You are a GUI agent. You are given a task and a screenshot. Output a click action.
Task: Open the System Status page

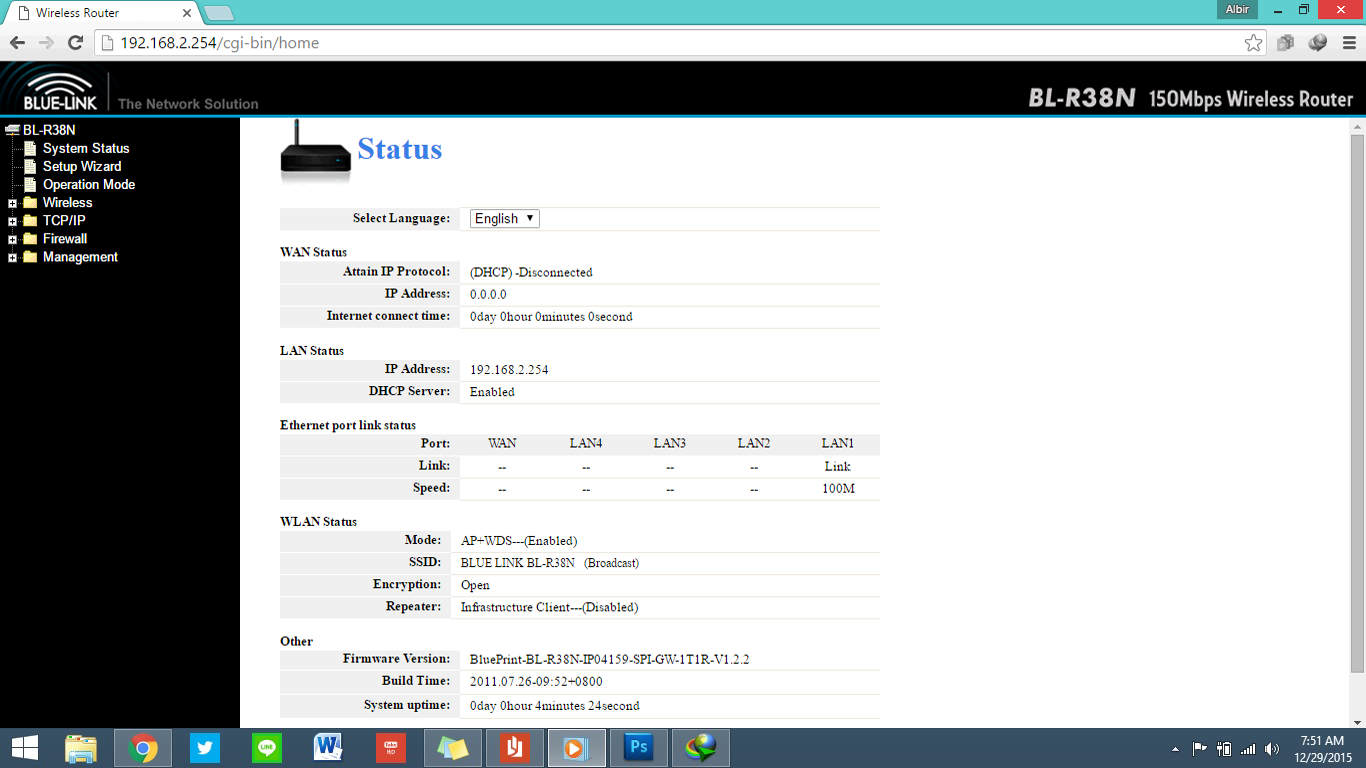pyautogui.click(x=86, y=148)
